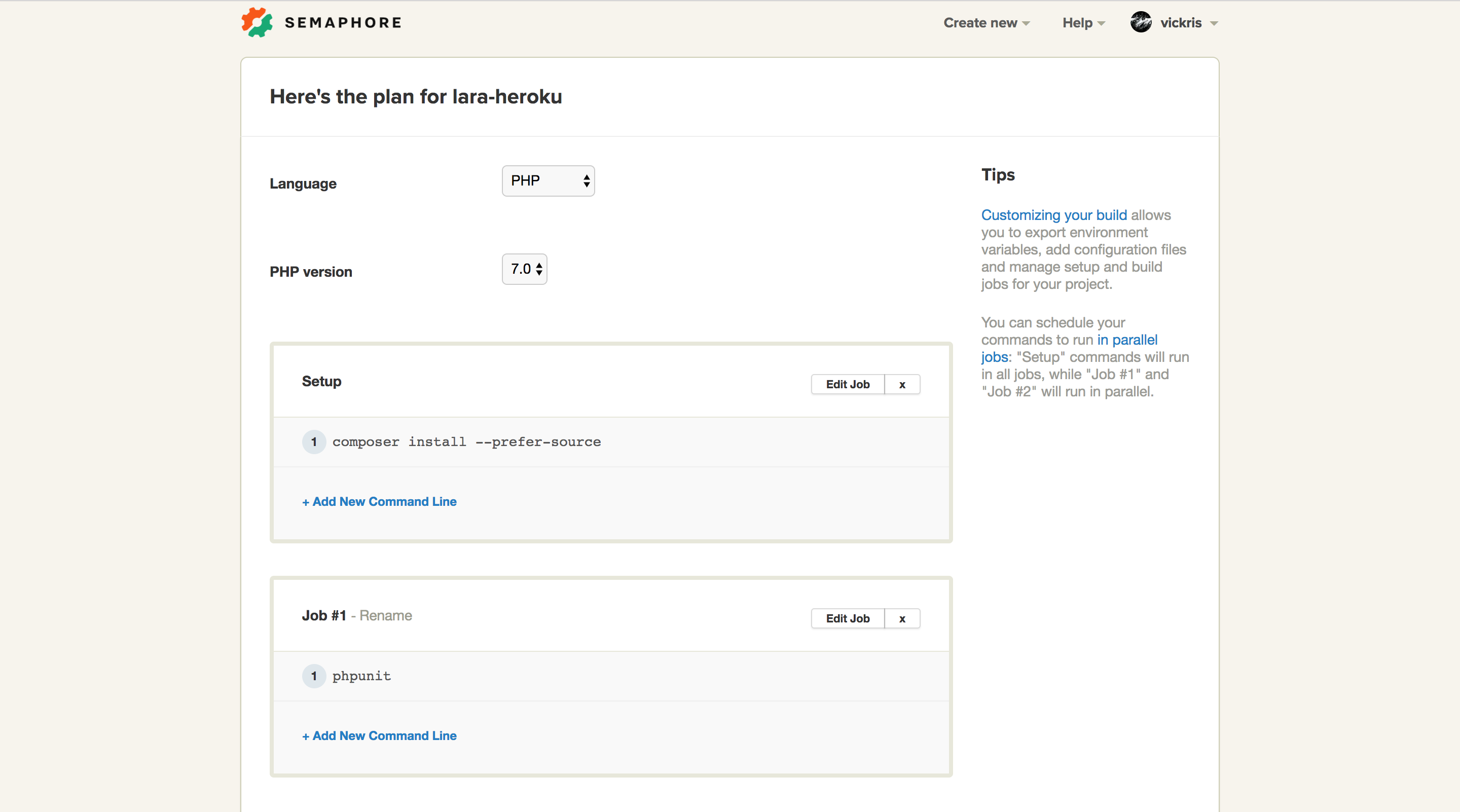Select the phpunit command line

(361, 676)
